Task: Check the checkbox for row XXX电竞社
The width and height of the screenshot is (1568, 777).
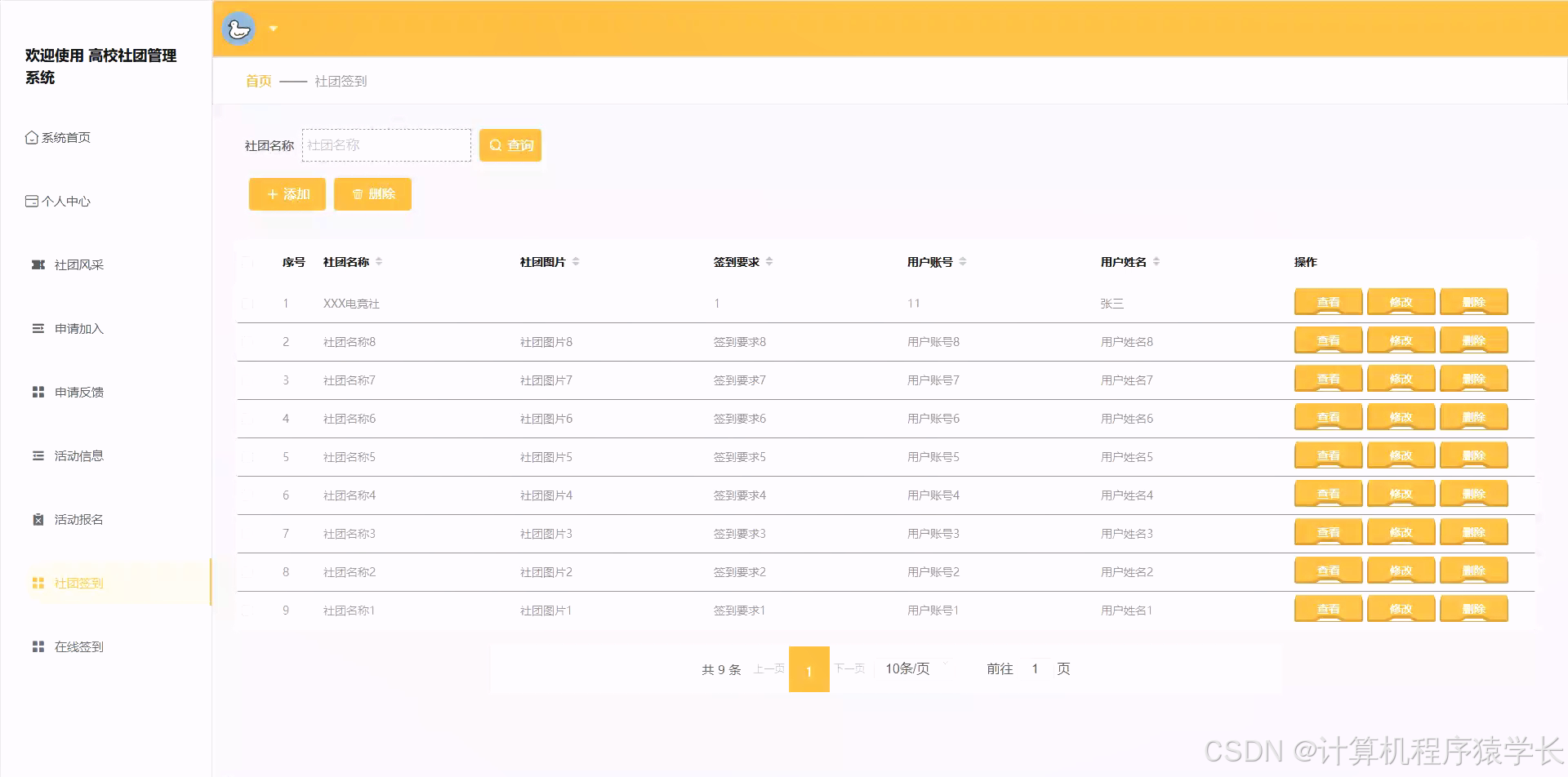Action: [247, 304]
